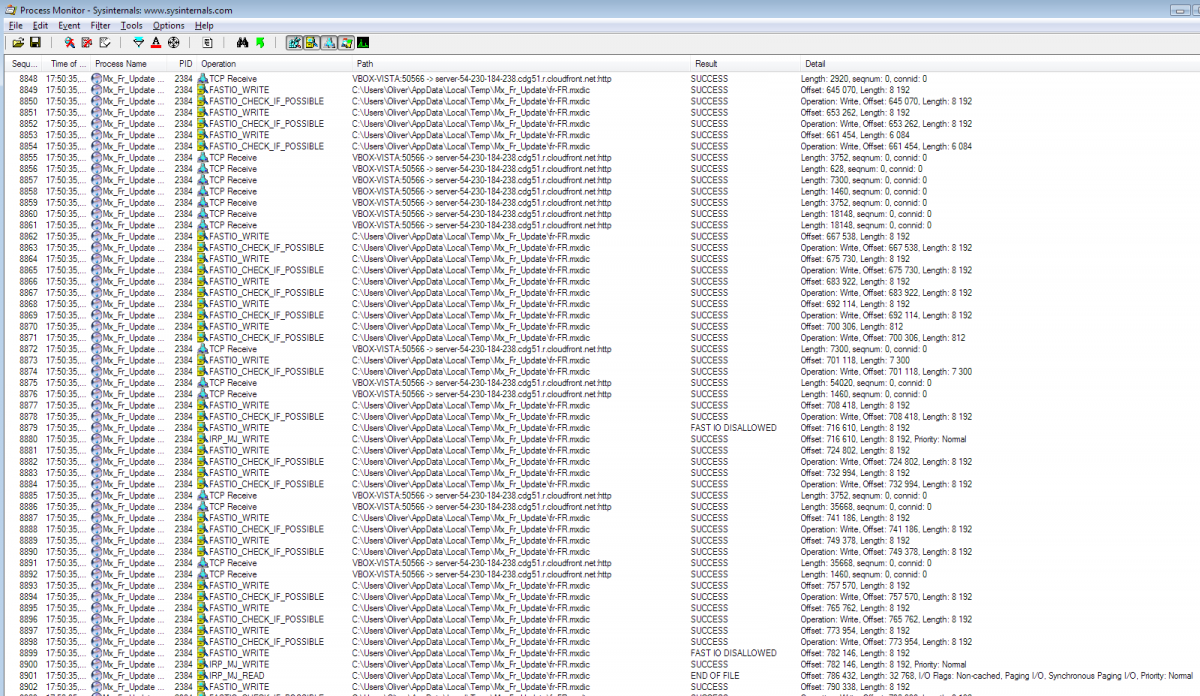Toggle the Capture events magnifier icon
This screenshot has width=1200, height=696.
pyautogui.click(x=69, y=43)
